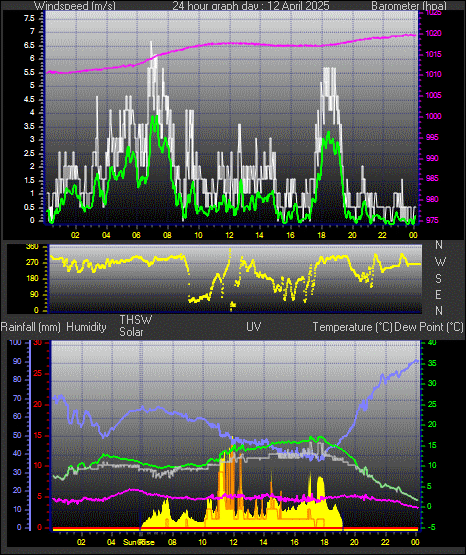Image resolution: width=466 pixels, height=555 pixels.
Task: Click the '985' barometer axis value
Action: click(x=432, y=178)
